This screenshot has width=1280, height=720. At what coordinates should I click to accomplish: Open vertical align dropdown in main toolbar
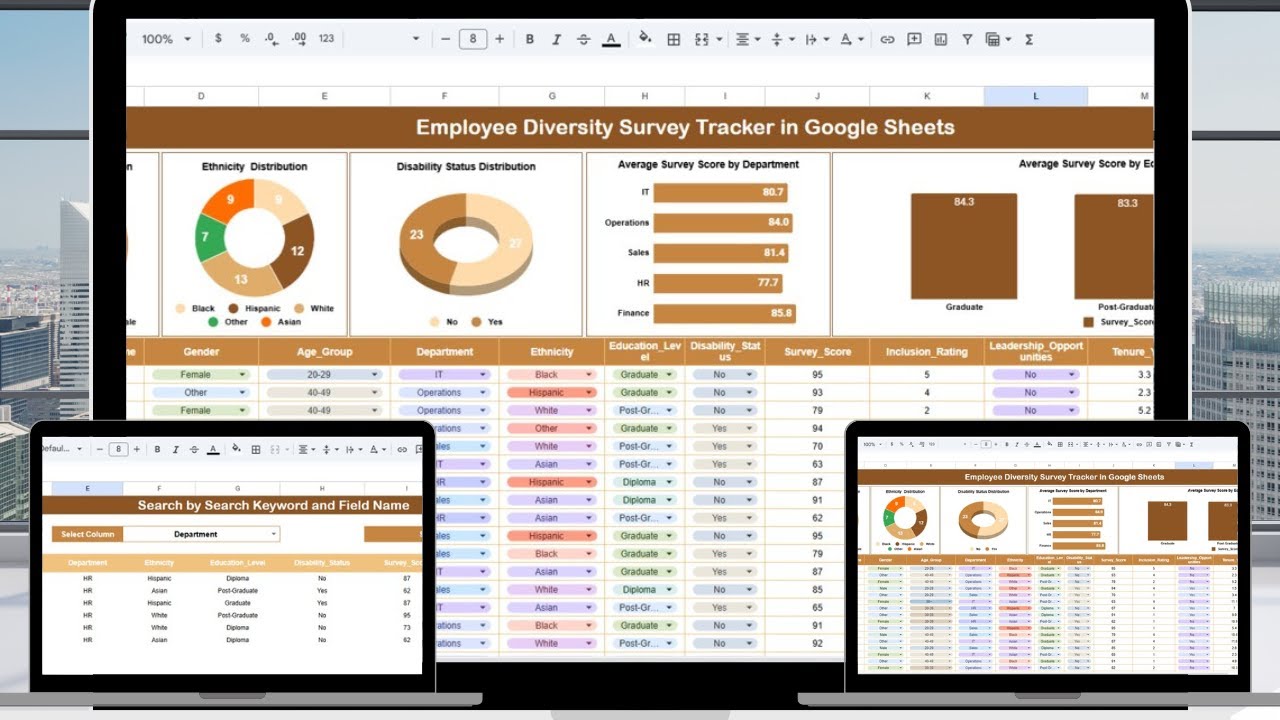(x=784, y=39)
